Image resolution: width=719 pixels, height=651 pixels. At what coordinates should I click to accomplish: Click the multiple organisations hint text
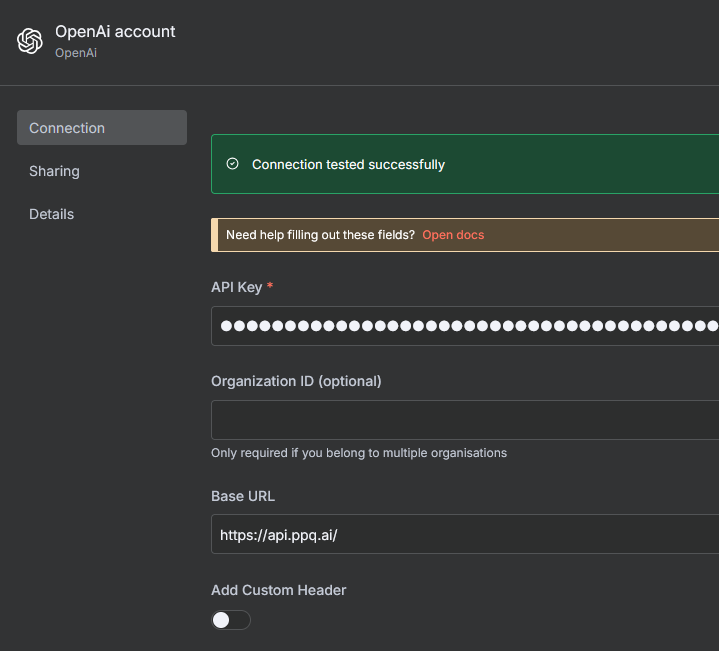click(359, 453)
